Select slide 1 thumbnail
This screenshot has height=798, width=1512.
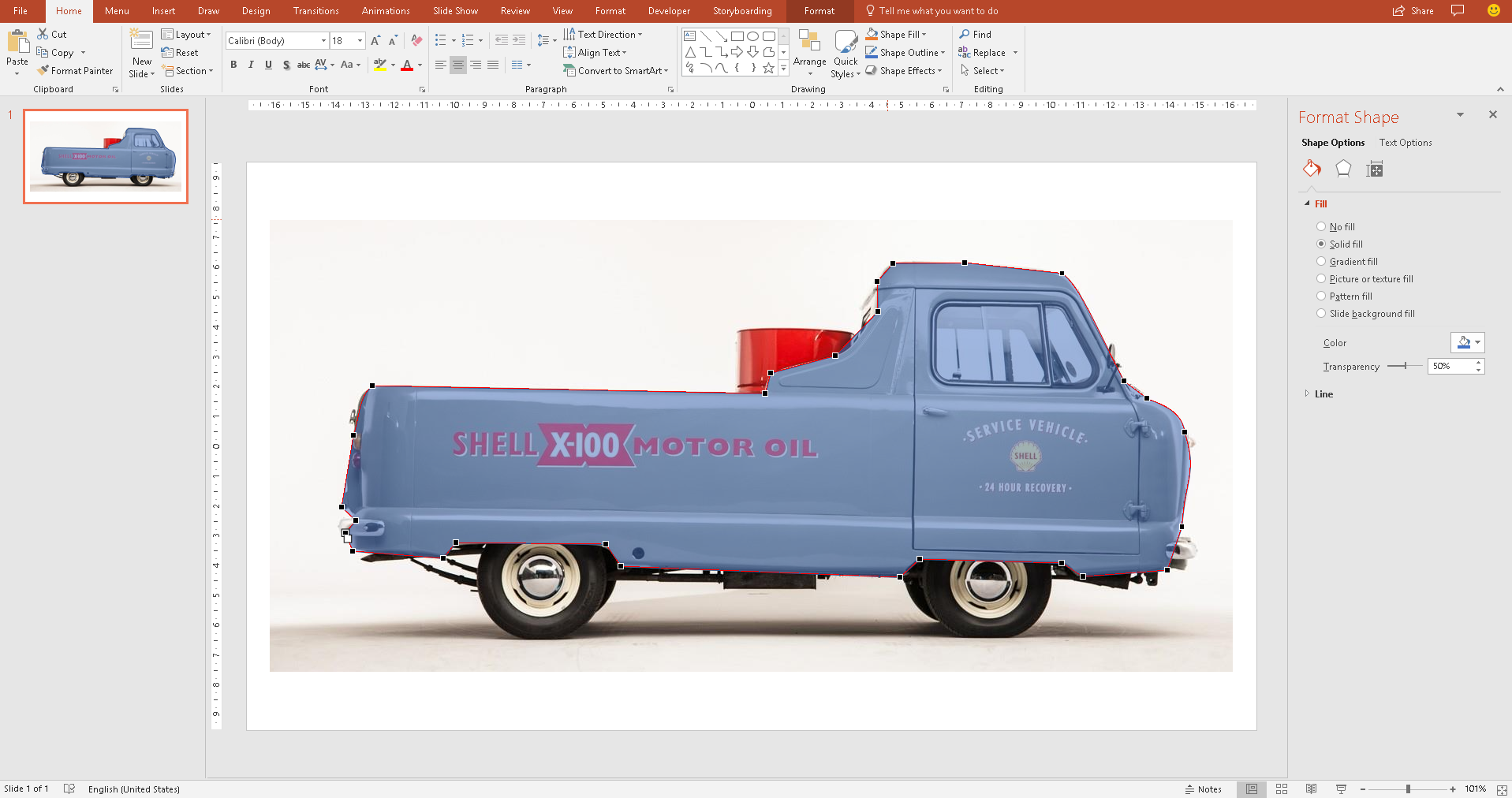(106, 156)
